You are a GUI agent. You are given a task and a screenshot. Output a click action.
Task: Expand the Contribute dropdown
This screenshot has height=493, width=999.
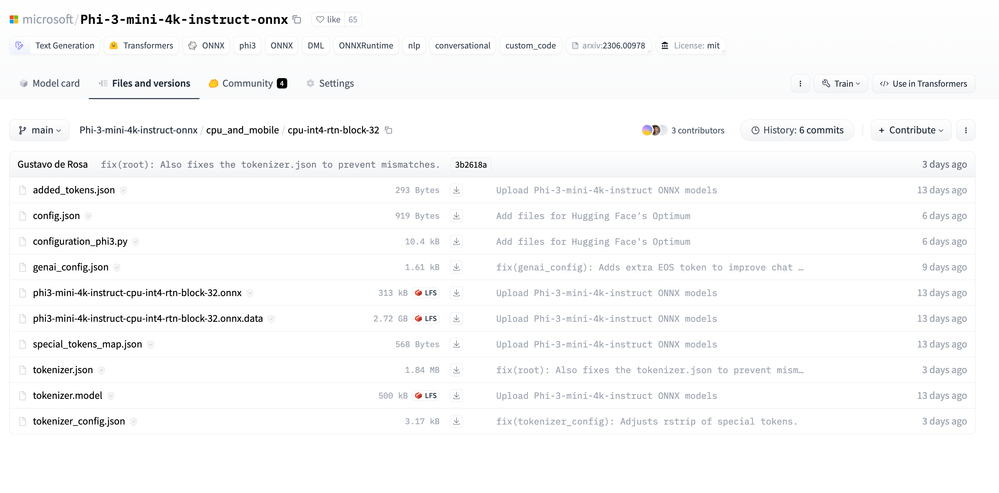[x=911, y=130]
